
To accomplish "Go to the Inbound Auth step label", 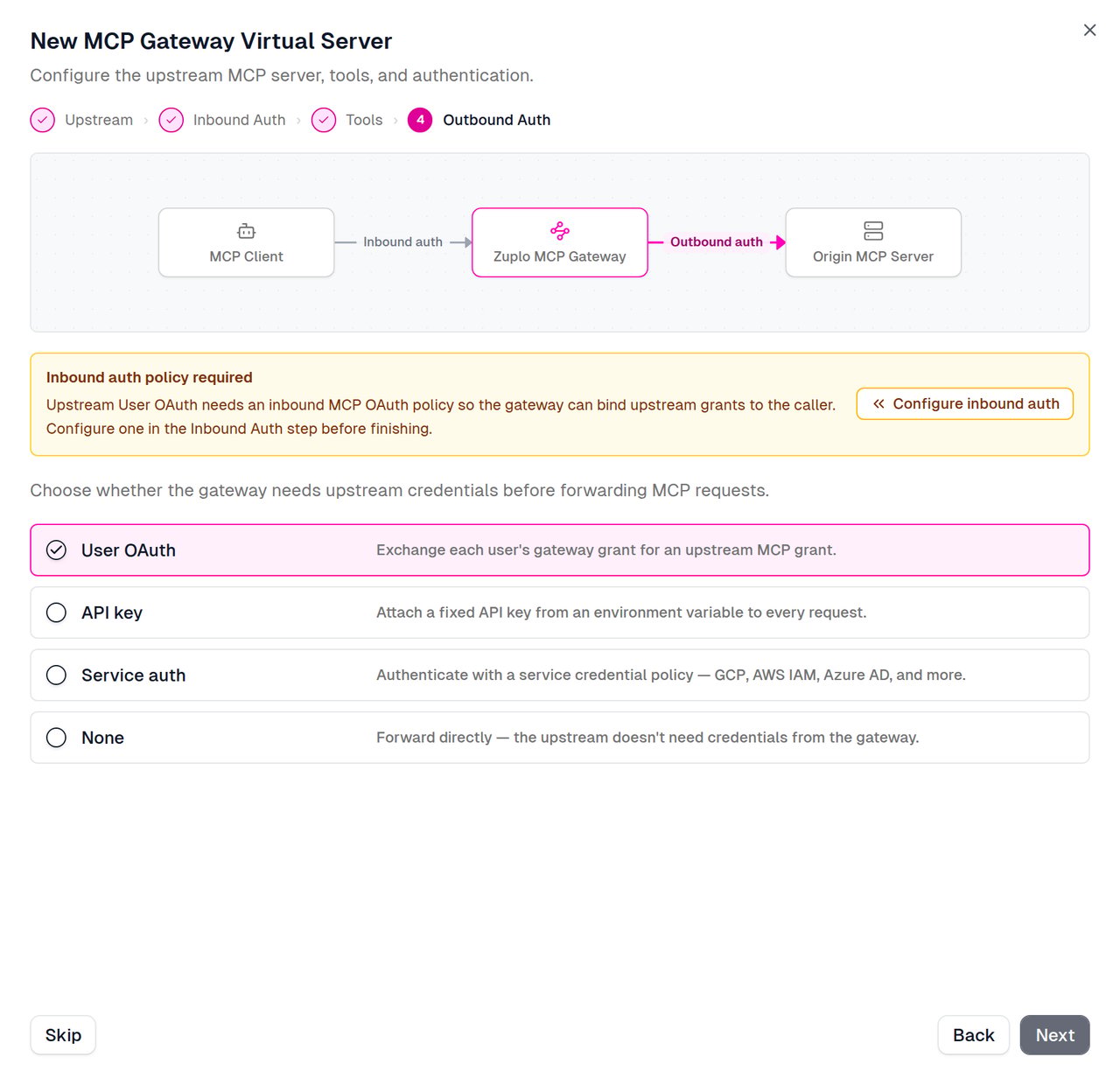I will coord(239,120).
